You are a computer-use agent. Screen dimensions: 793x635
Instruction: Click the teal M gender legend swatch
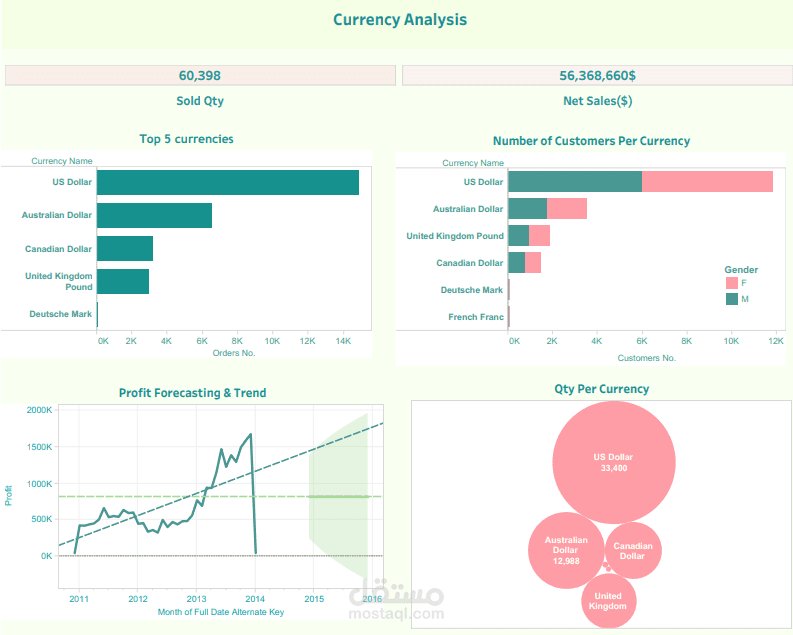click(731, 299)
